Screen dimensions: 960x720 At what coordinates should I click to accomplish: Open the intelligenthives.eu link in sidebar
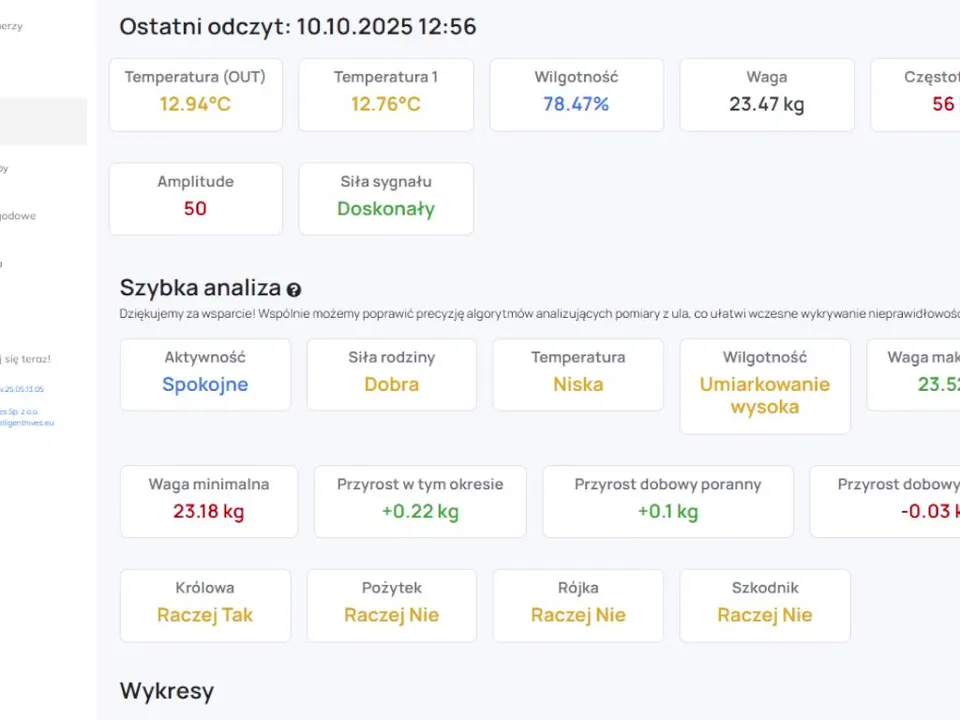point(30,423)
